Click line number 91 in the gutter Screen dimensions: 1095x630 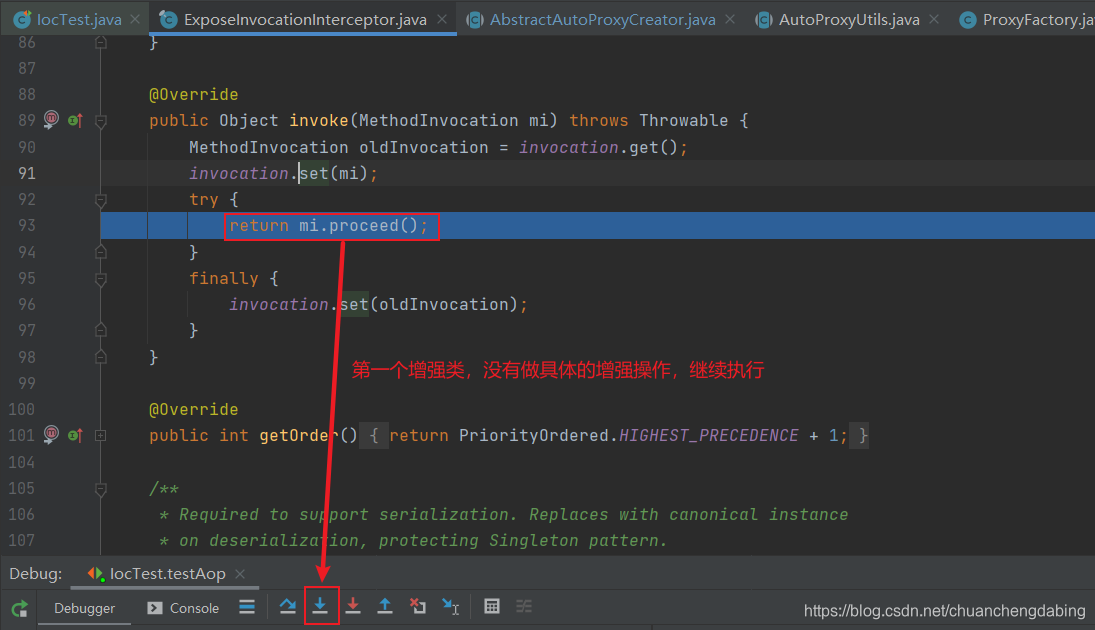(27, 173)
